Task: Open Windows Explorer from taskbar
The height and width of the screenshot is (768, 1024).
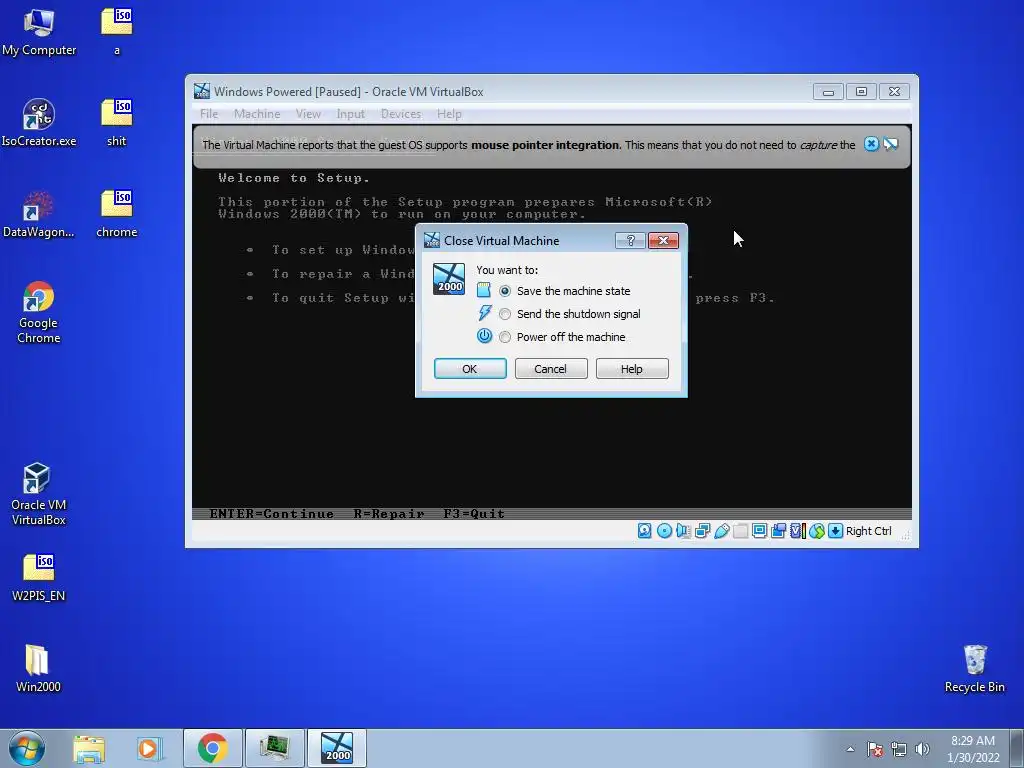Action: pyautogui.click(x=89, y=748)
